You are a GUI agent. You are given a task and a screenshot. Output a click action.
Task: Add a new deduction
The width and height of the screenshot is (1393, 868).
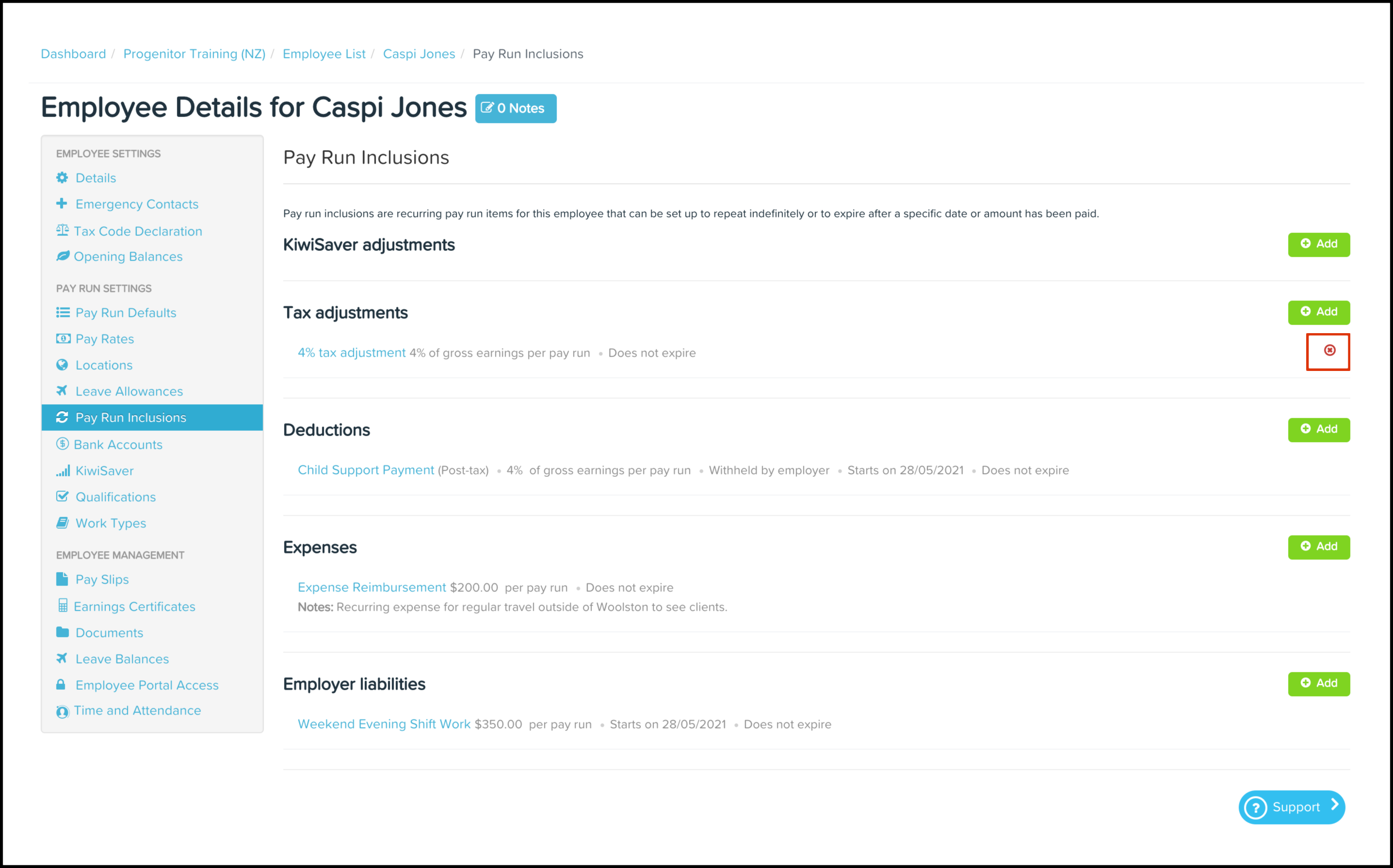[x=1318, y=430]
